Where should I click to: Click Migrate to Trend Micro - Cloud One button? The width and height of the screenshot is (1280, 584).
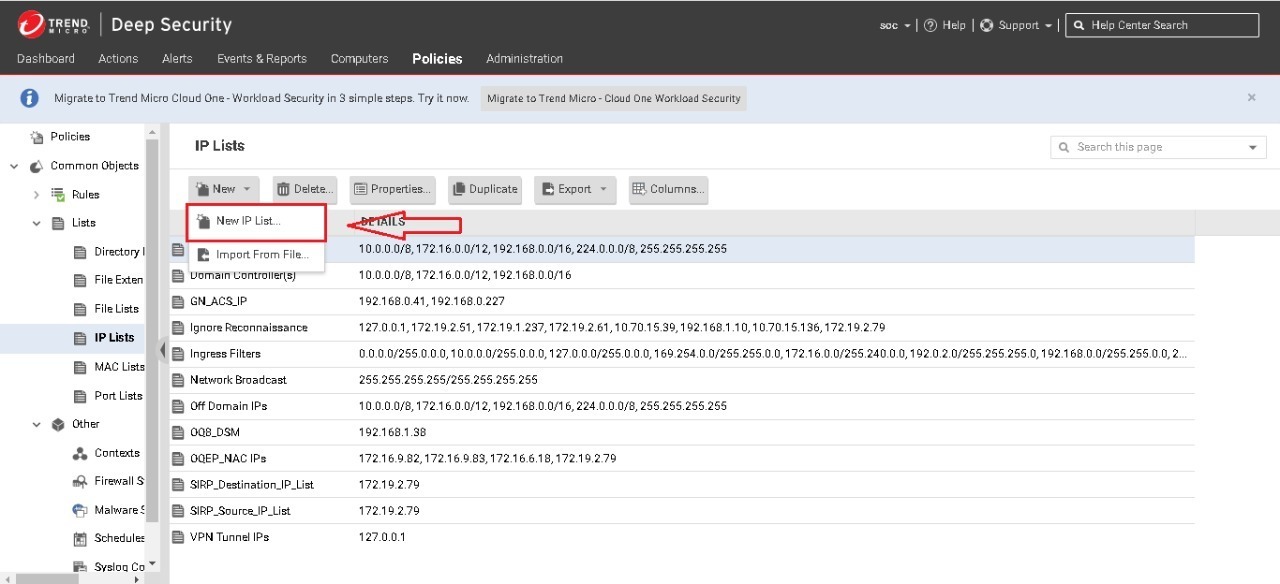point(614,98)
